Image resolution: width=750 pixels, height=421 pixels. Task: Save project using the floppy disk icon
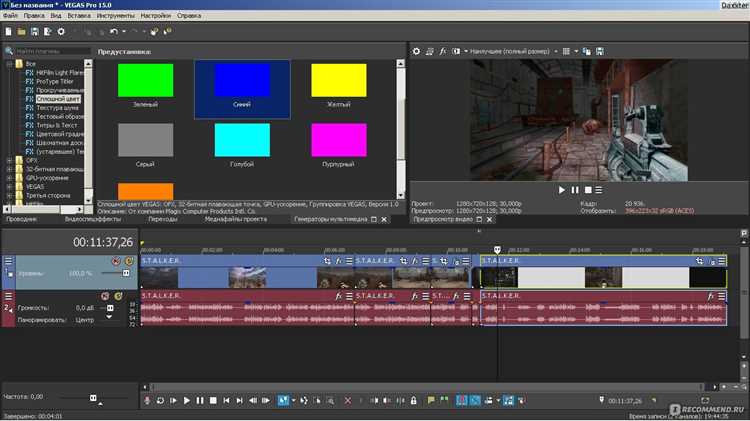pyautogui.click(x=34, y=32)
